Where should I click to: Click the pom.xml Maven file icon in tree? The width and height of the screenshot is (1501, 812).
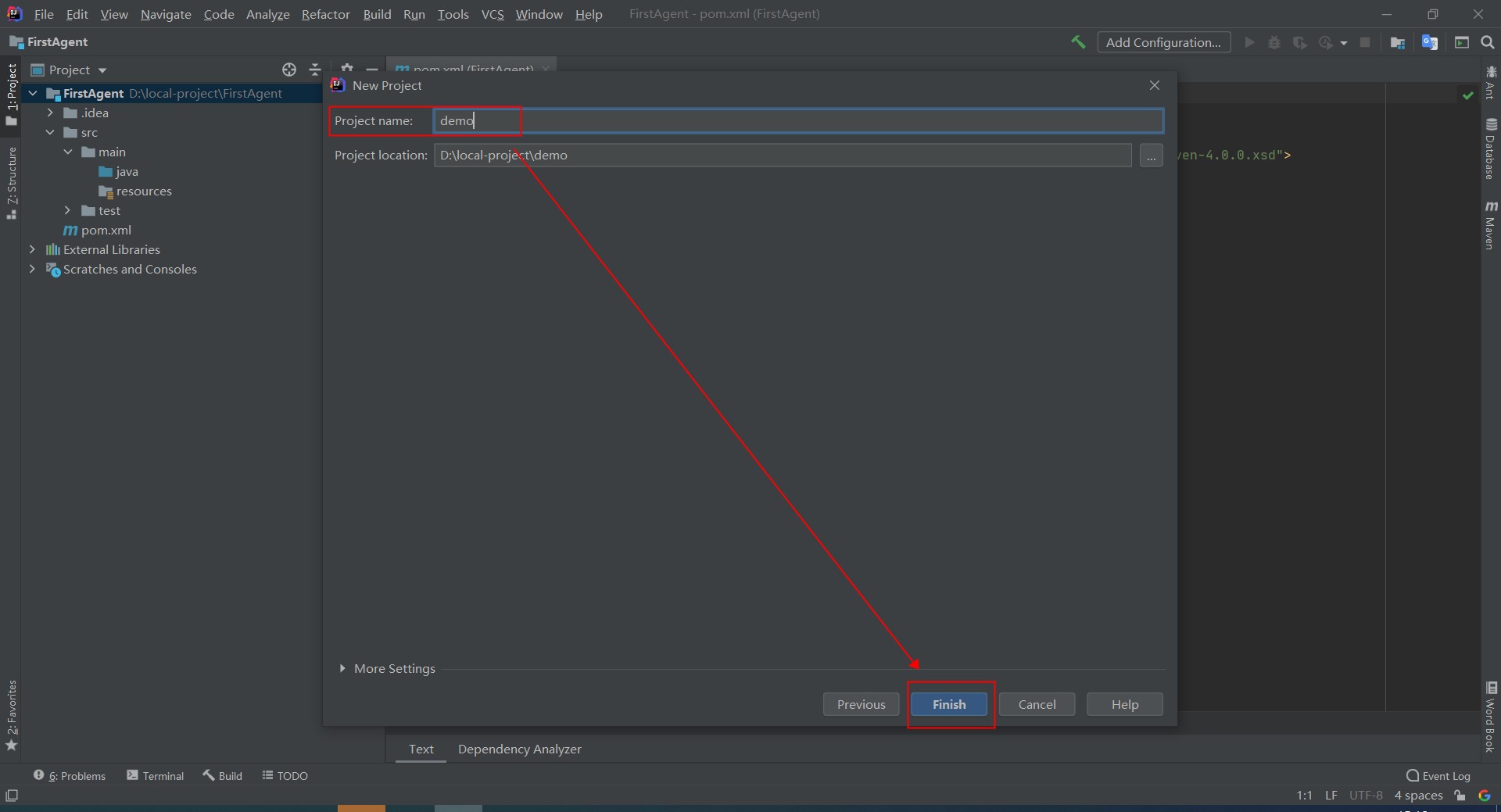[70, 231]
